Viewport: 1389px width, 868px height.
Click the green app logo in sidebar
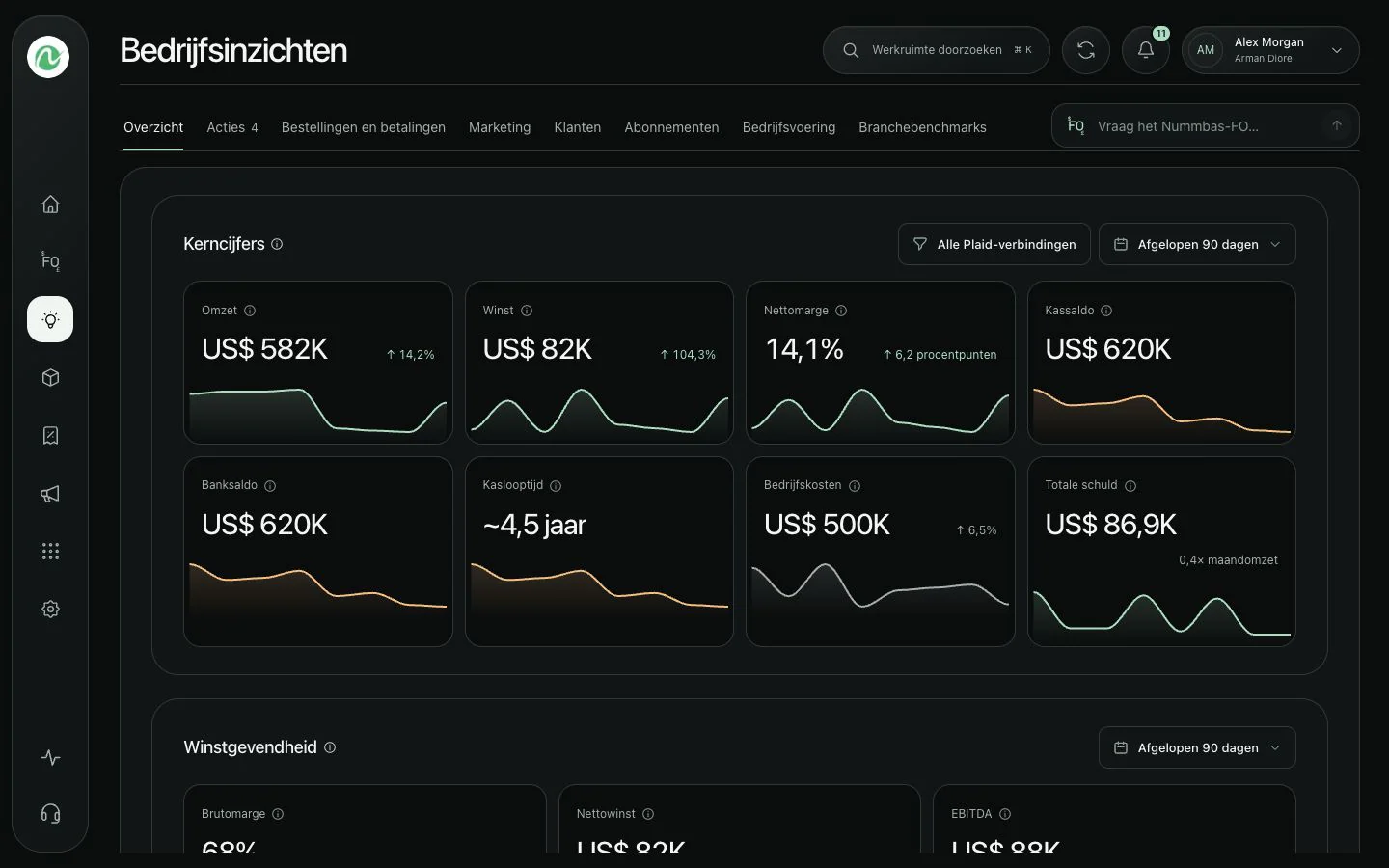[x=48, y=57]
